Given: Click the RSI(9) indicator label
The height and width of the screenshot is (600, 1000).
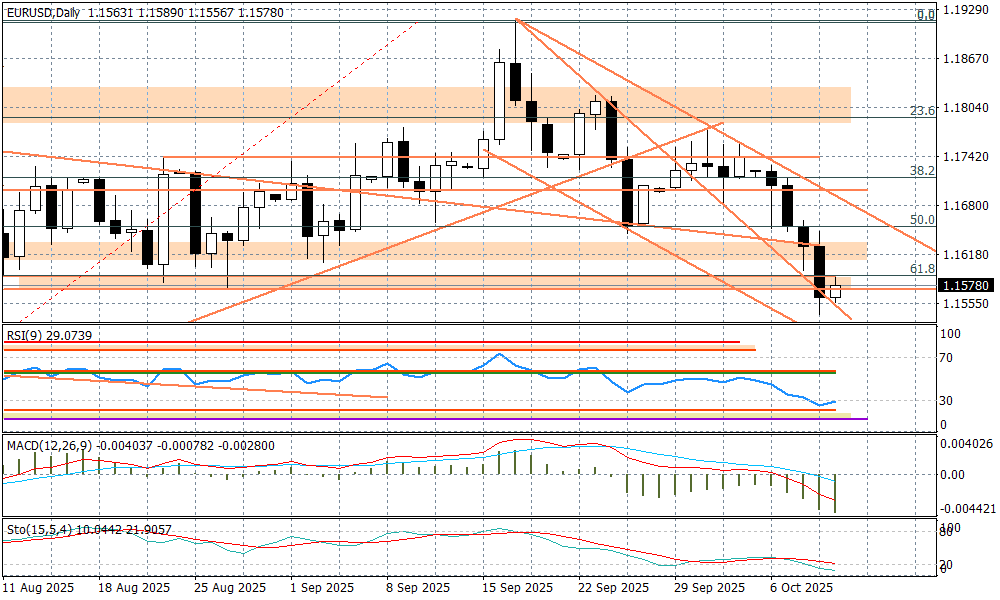Looking at the screenshot, I should (26, 336).
